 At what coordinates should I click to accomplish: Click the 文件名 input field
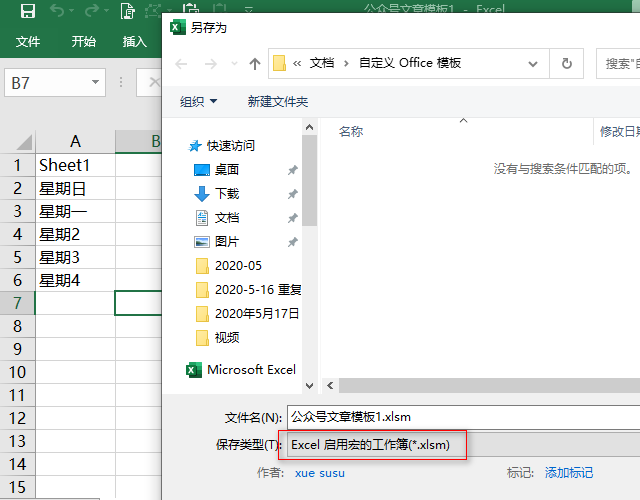464,417
